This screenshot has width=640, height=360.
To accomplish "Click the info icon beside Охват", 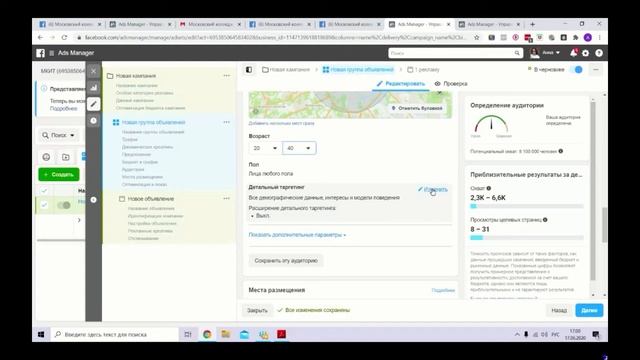I will 489,188.
